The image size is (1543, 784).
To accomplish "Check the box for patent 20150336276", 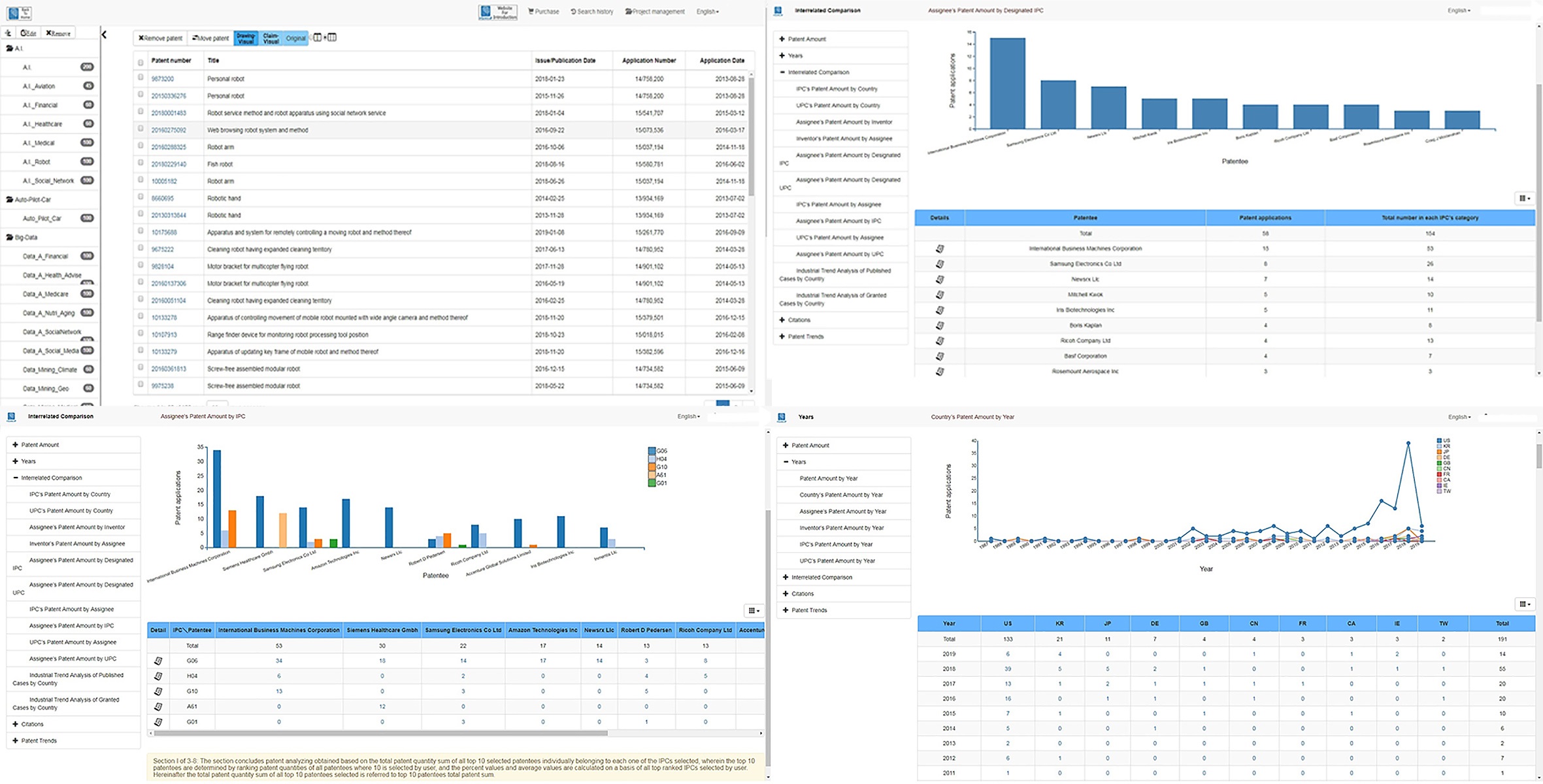I will tap(141, 95).
